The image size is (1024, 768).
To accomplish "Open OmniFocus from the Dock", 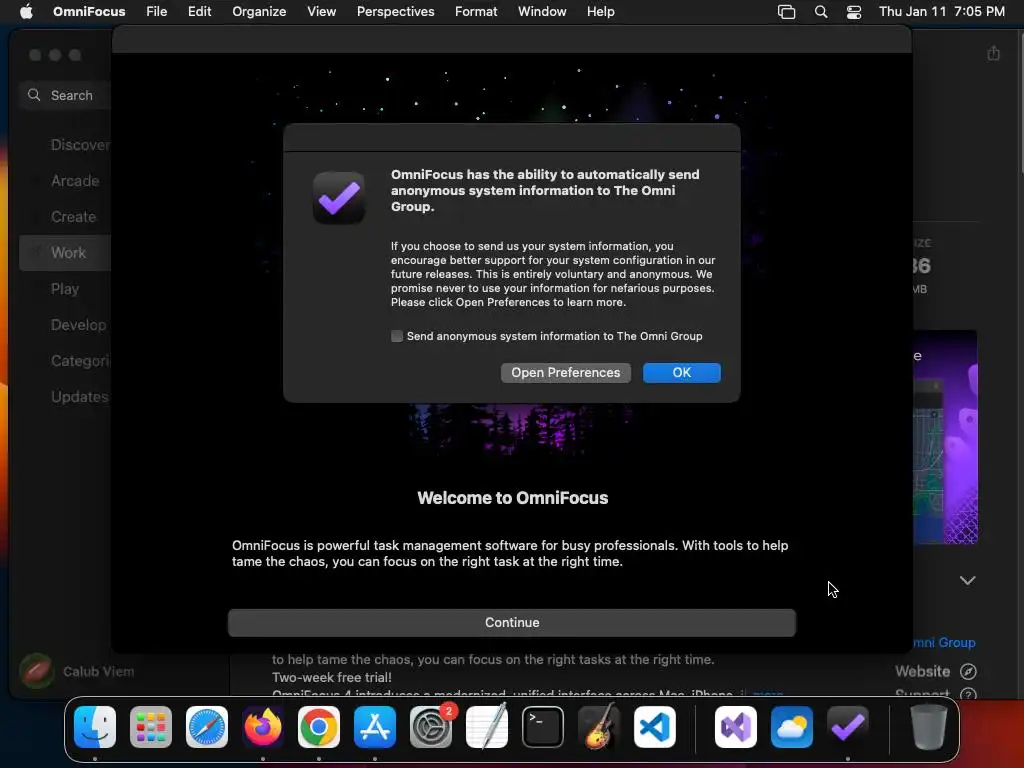I will click(848, 727).
